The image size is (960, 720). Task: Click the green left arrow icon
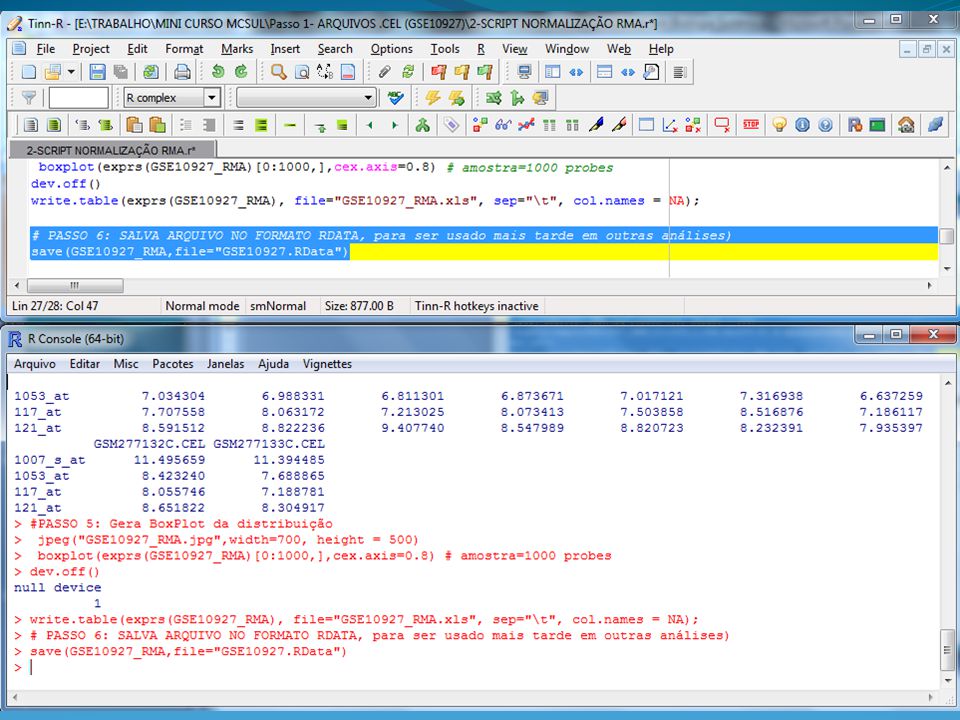tap(369, 125)
